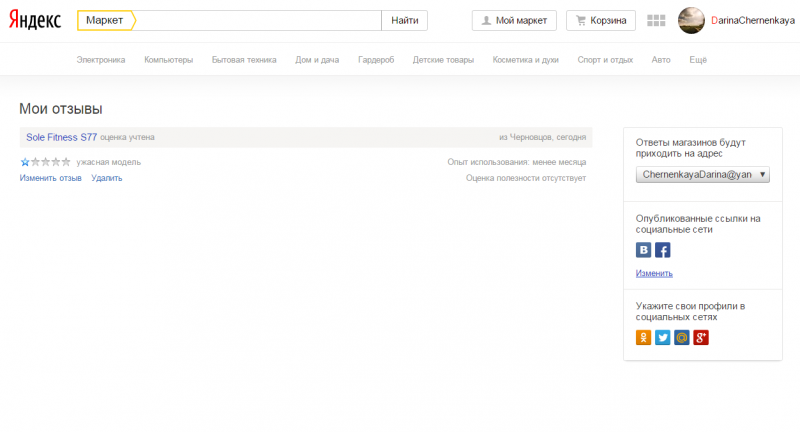
Task: Click Изменить отзыв link
Action: click(51, 178)
